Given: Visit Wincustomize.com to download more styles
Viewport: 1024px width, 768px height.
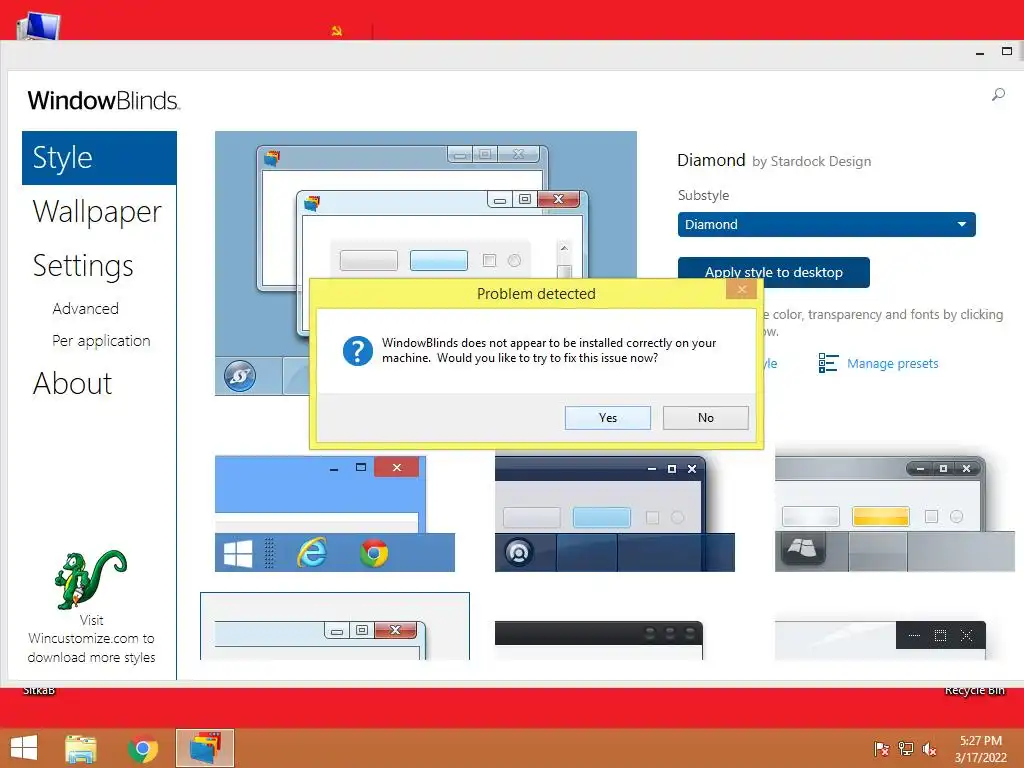Looking at the screenshot, I should point(91,639).
